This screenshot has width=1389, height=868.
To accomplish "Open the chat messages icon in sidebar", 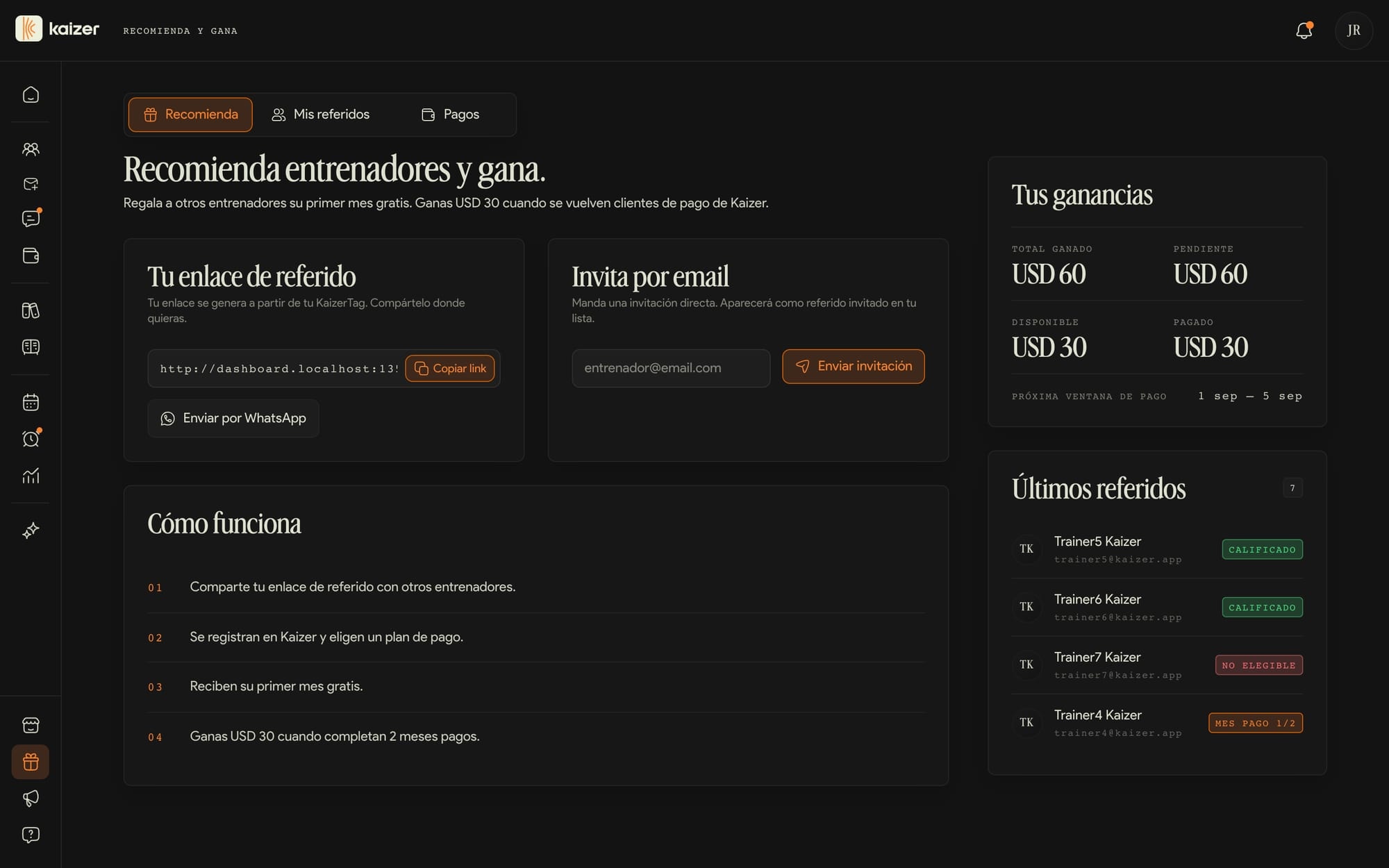I will pyautogui.click(x=31, y=219).
